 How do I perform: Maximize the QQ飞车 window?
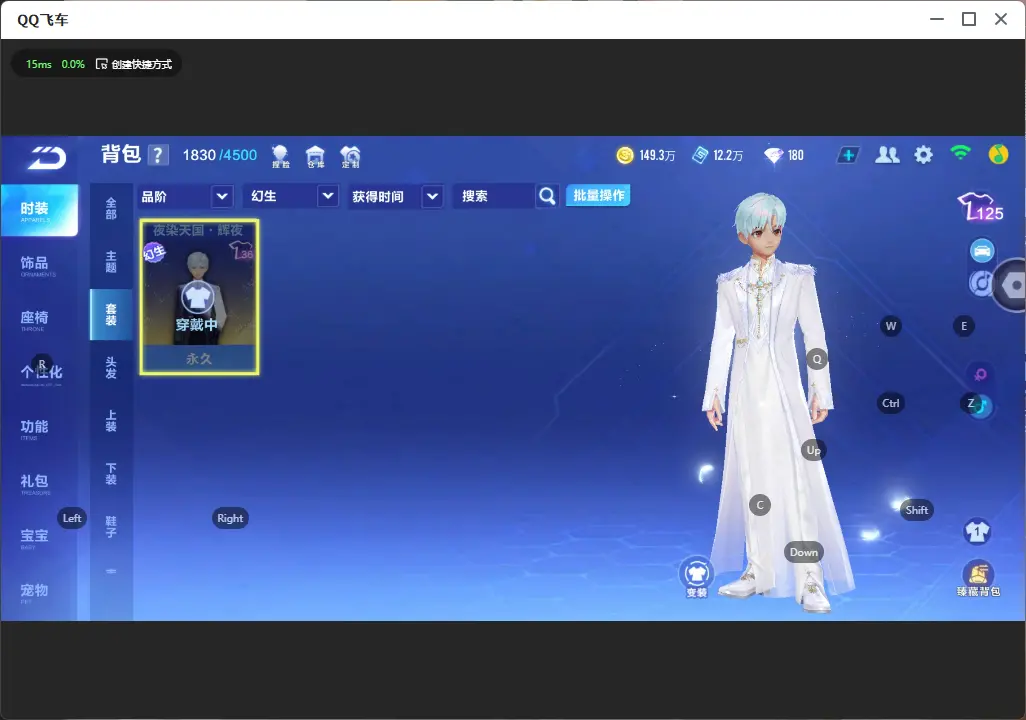click(x=969, y=19)
